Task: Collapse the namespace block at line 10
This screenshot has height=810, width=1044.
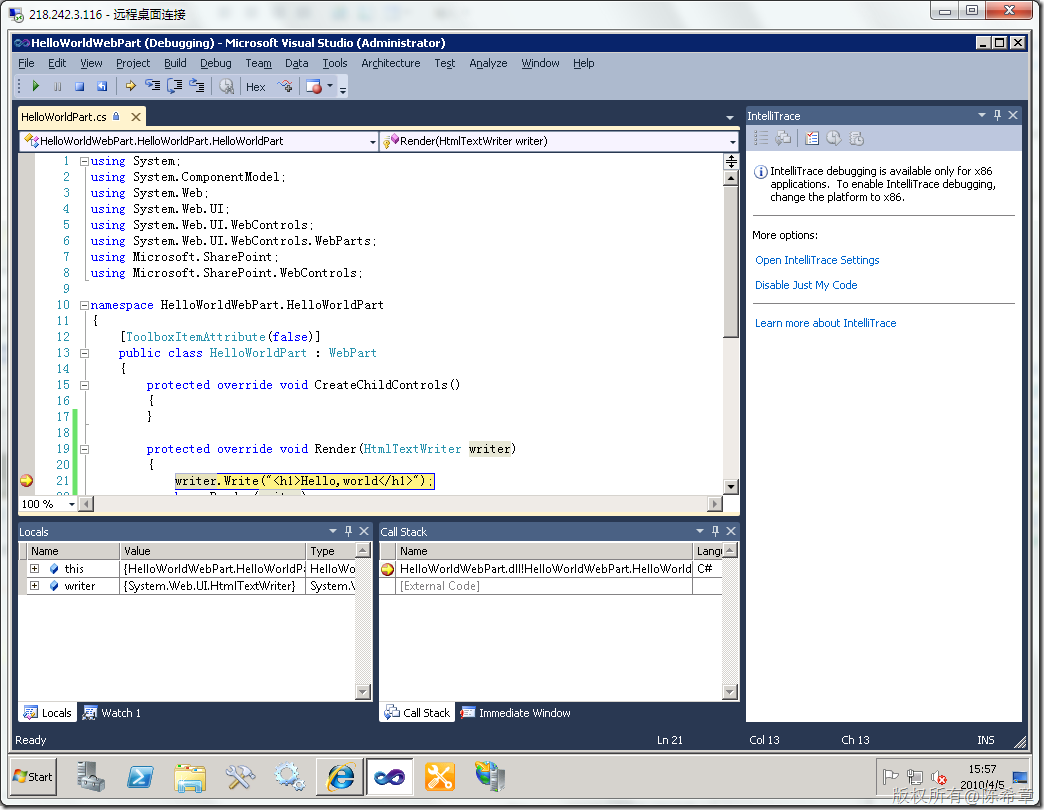Action: [85, 305]
